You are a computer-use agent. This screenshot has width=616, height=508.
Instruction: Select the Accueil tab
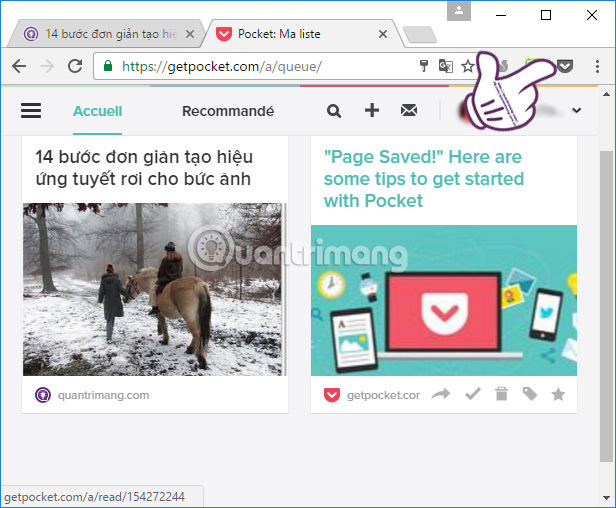[x=97, y=111]
